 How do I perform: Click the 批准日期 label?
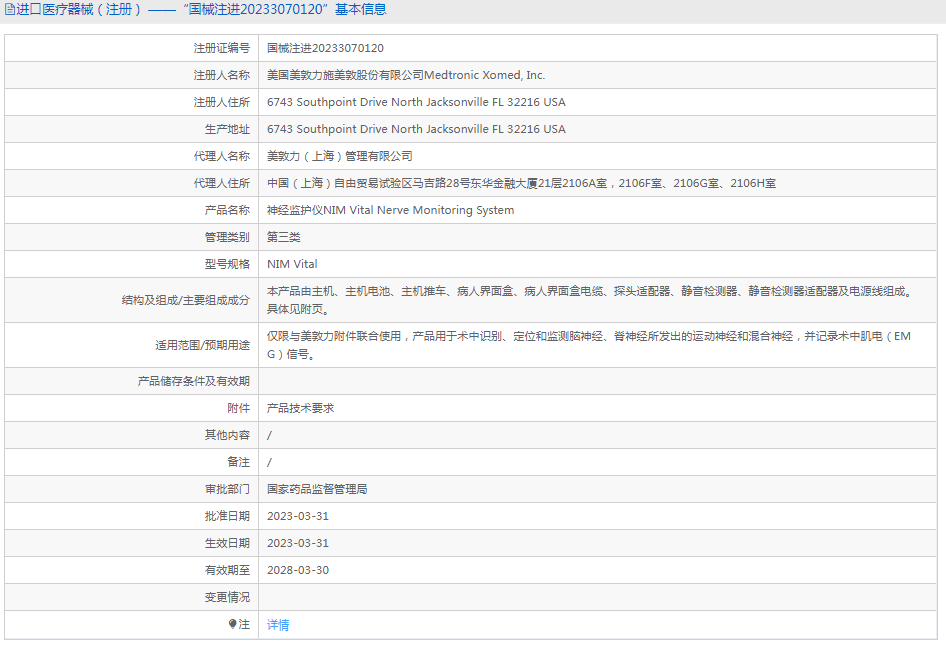[x=227, y=516]
